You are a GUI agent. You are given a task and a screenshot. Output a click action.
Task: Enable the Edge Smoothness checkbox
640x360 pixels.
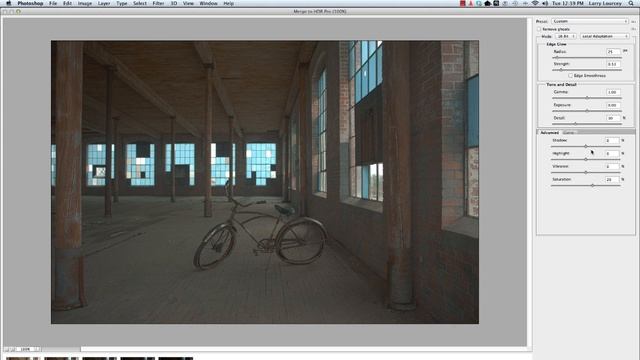point(570,76)
